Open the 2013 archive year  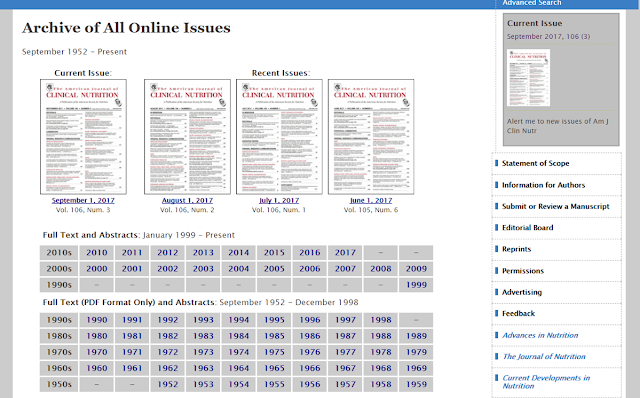pyautogui.click(x=203, y=253)
